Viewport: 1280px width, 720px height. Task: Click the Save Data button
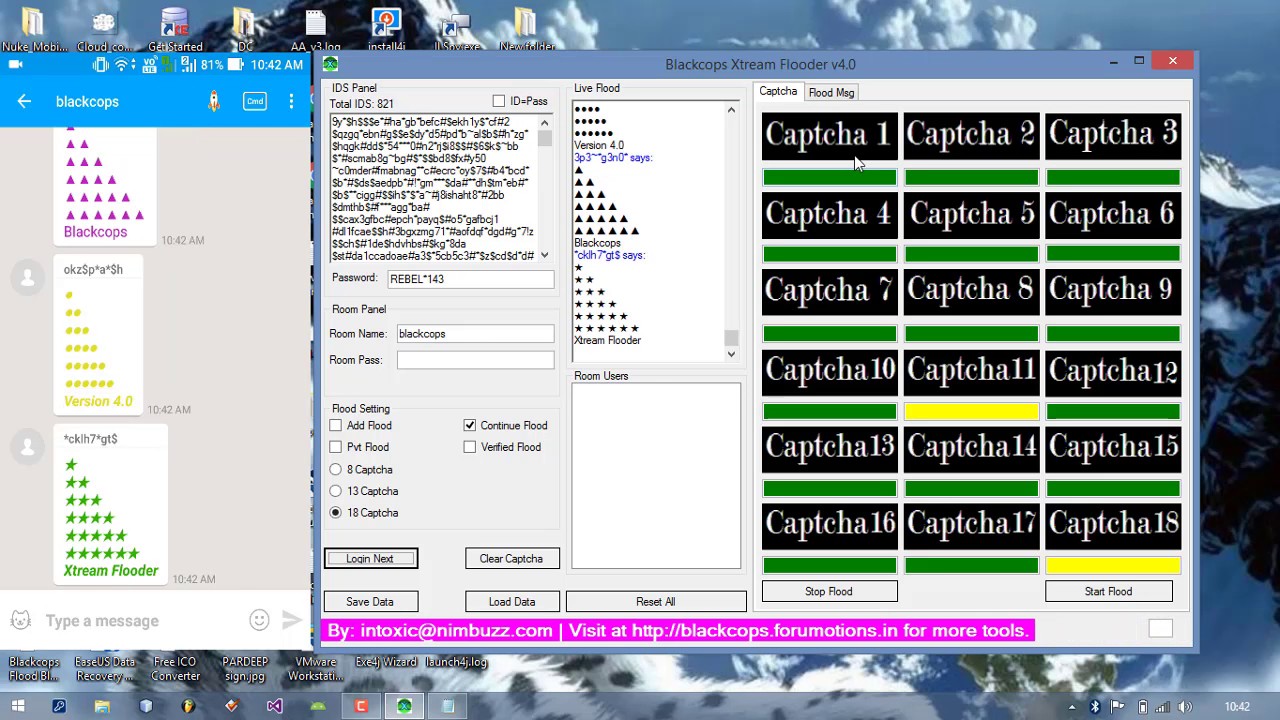point(370,601)
